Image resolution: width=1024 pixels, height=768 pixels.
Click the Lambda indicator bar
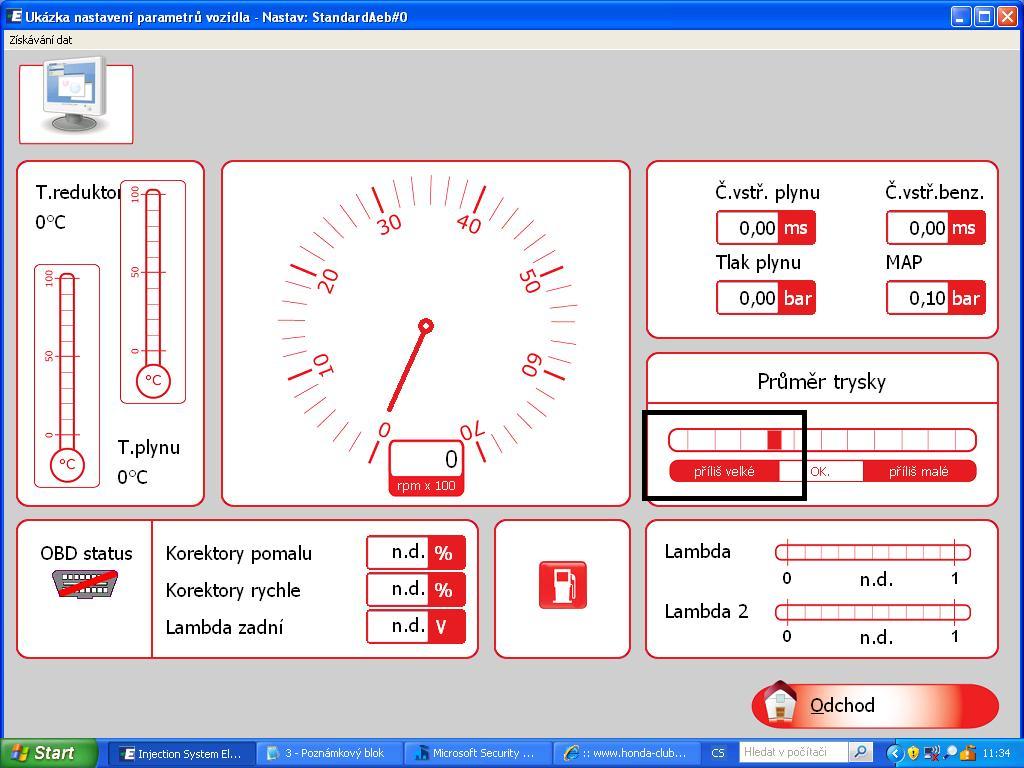pyautogui.click(x=872, y=552)
